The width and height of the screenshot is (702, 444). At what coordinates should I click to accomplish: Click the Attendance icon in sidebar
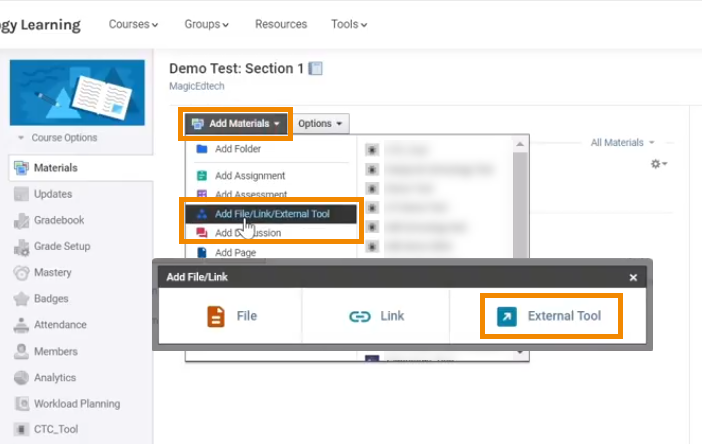[22, 325]
